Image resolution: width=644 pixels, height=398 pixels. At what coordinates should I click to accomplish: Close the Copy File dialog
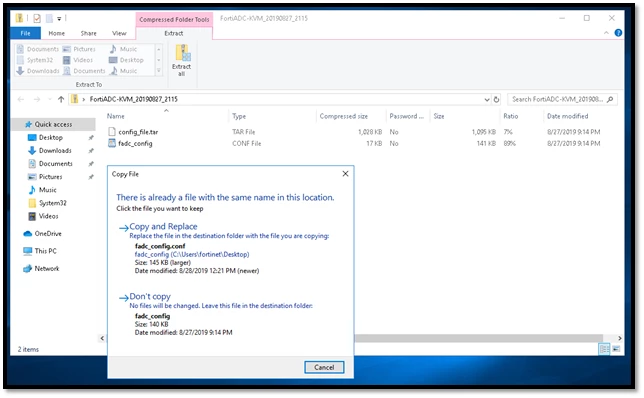(x=345, y=174)
